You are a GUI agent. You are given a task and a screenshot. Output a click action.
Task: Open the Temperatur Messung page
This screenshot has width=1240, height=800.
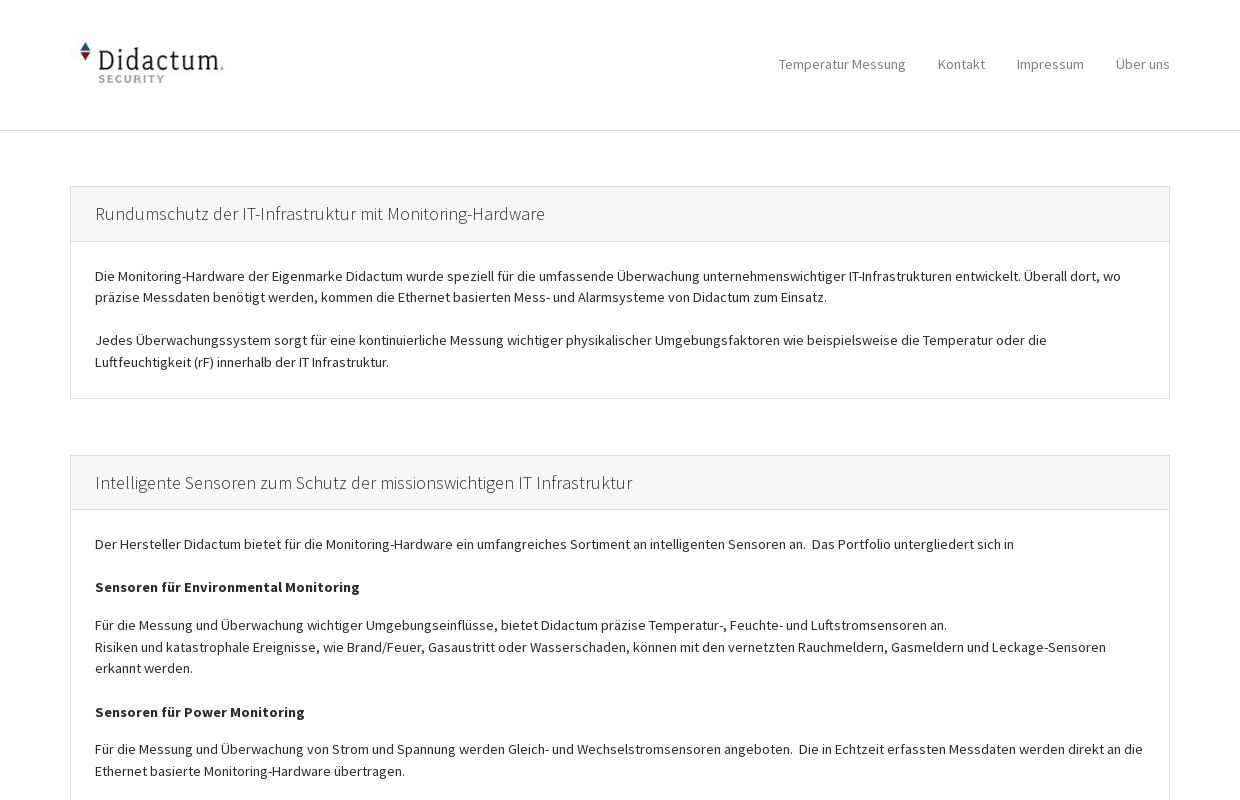841,64
